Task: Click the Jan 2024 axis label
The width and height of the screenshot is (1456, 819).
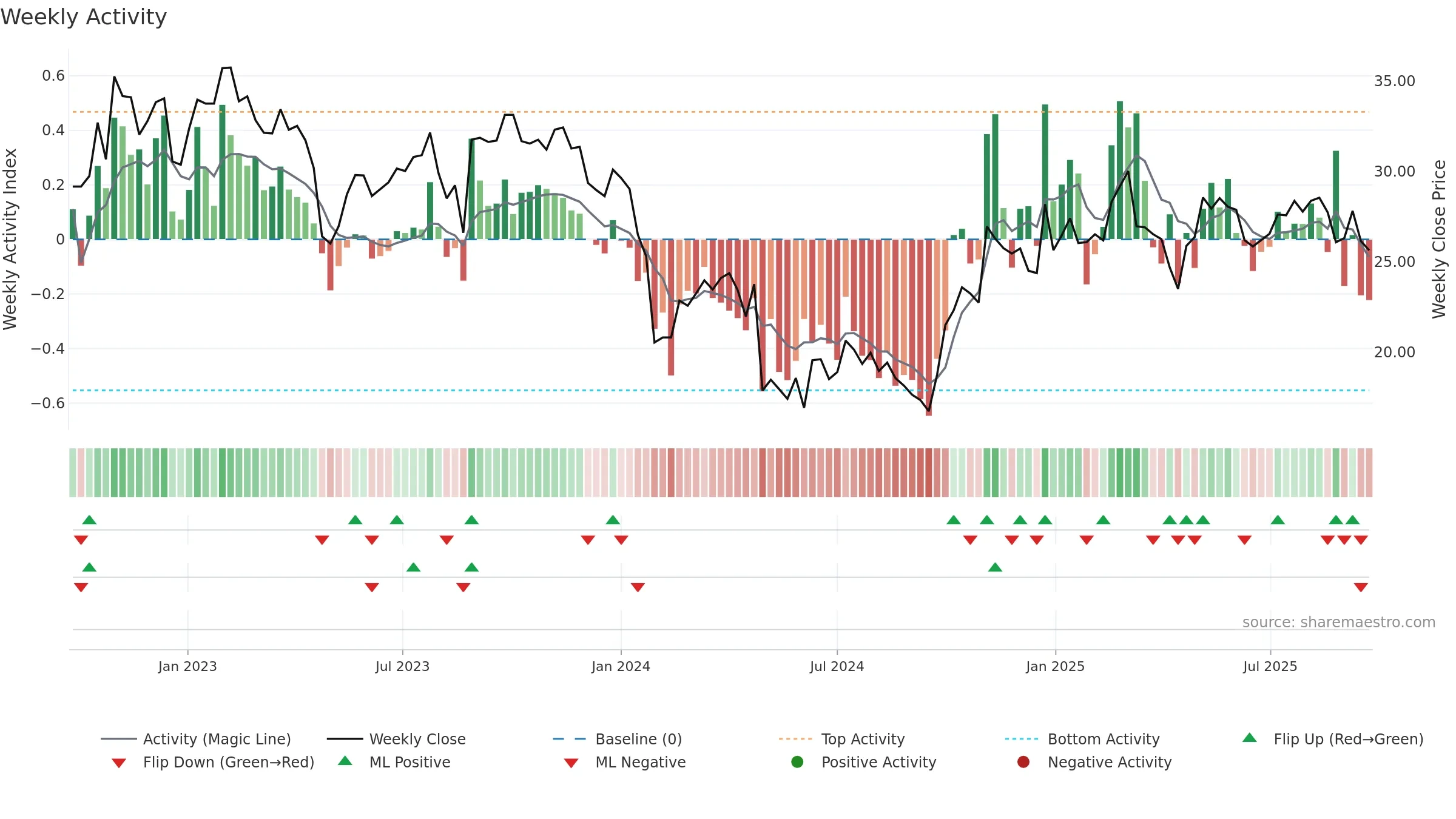Action: pyautogui.click(x=621, y=666)
